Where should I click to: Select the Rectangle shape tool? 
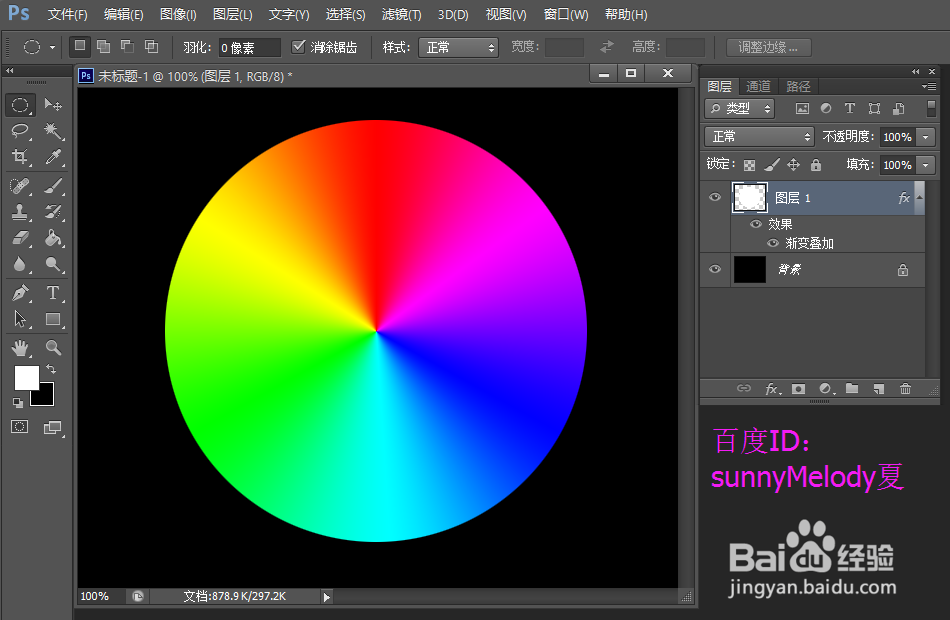click(x=53, y=319)
